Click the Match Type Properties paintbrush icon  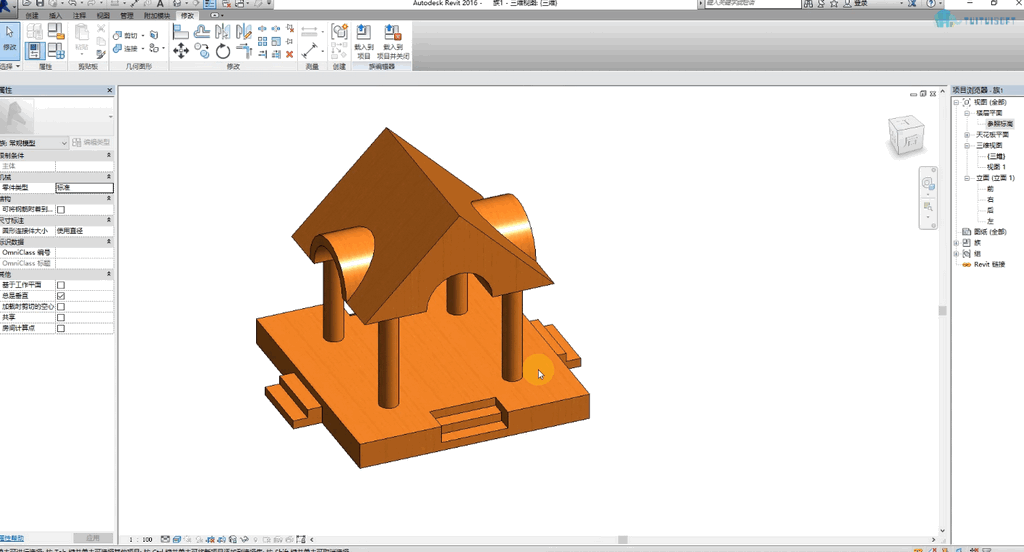[101, 55]
